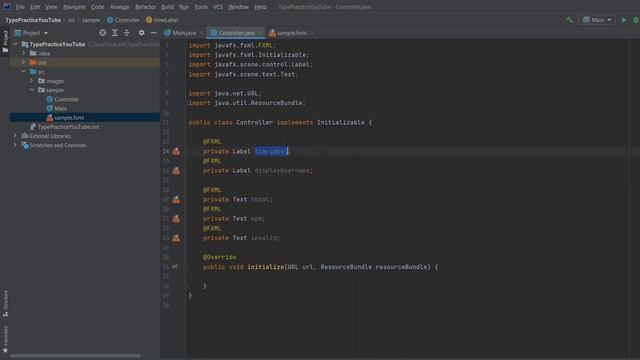
Task: Open the View menu
Action: (51, 7)
